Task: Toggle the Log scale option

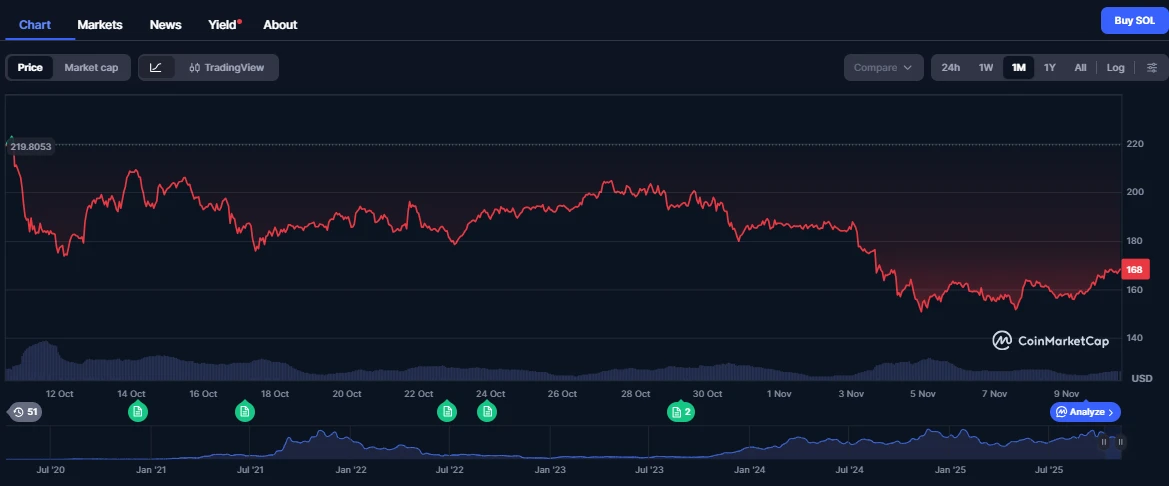Action: (1115, 67)
